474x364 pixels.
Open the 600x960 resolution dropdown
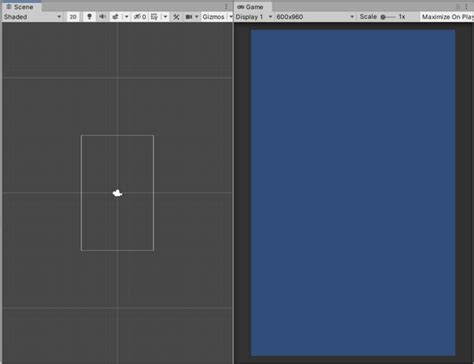(315, 17)
